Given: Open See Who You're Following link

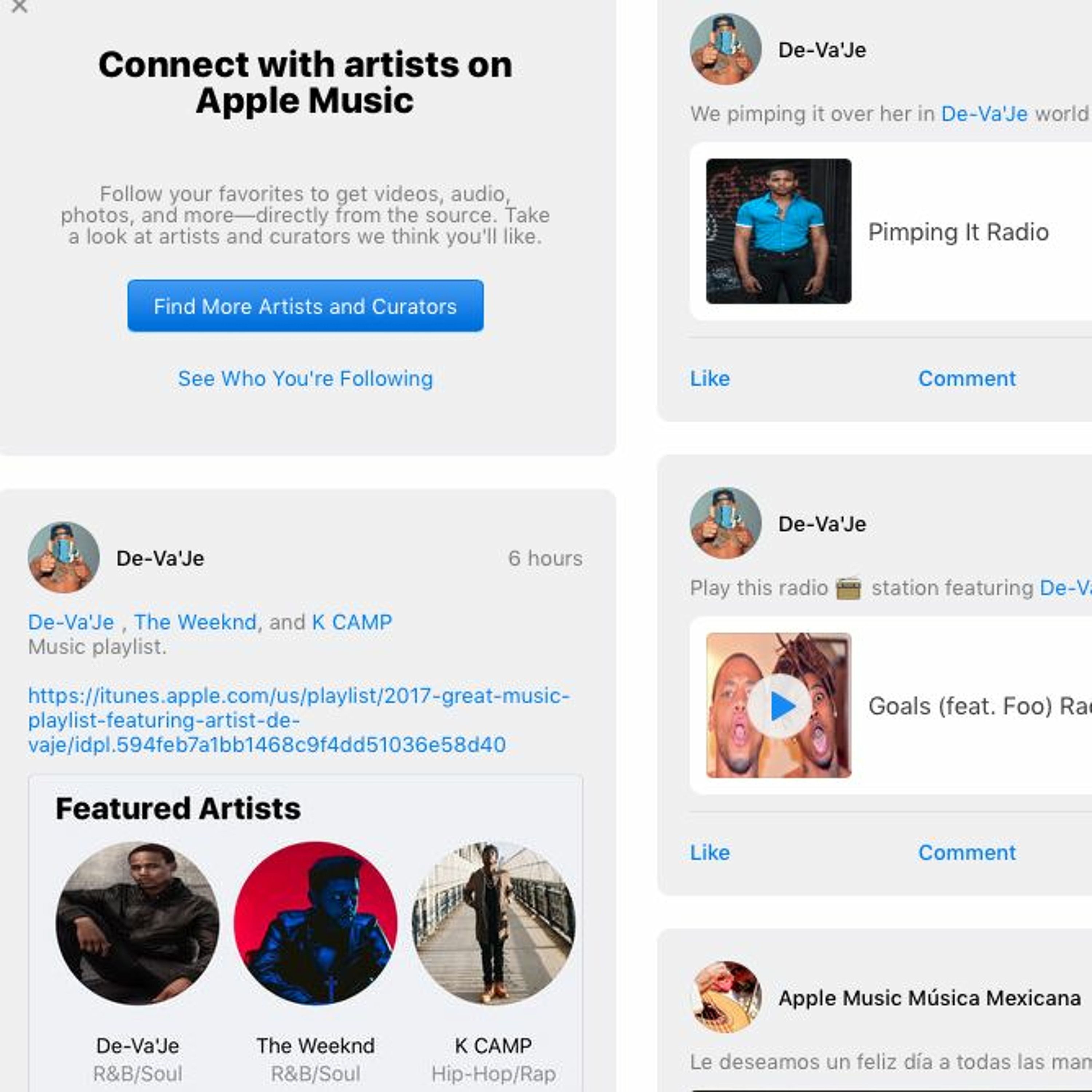Looking at the screenshot, I should click(305, 379).
